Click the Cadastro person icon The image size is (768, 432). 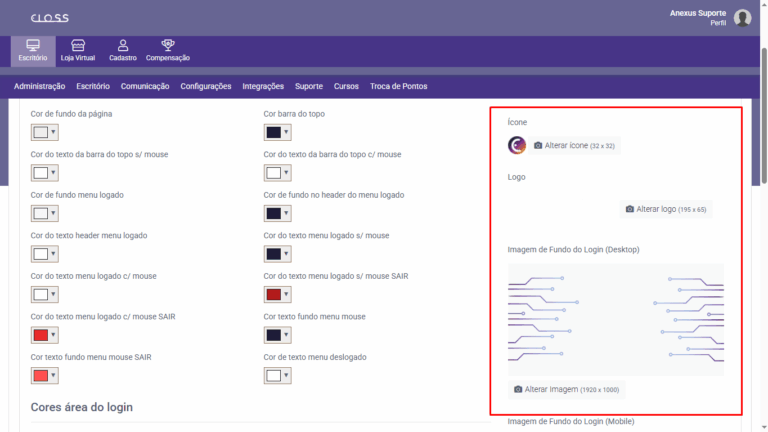point(123,46)
